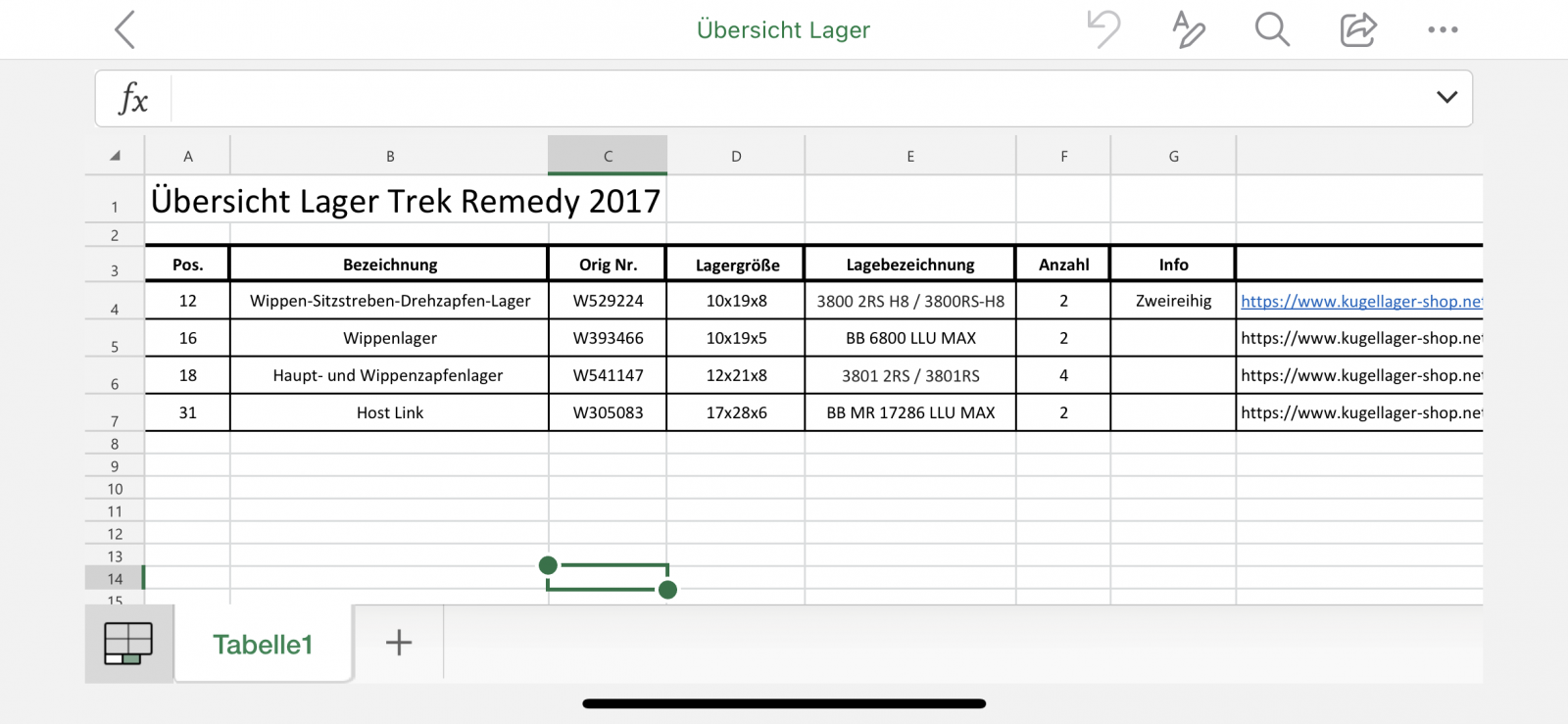Open kugellager-shop link in row 4
Viewport: 1568px width, 724px height.
(x=1359, y=302)
